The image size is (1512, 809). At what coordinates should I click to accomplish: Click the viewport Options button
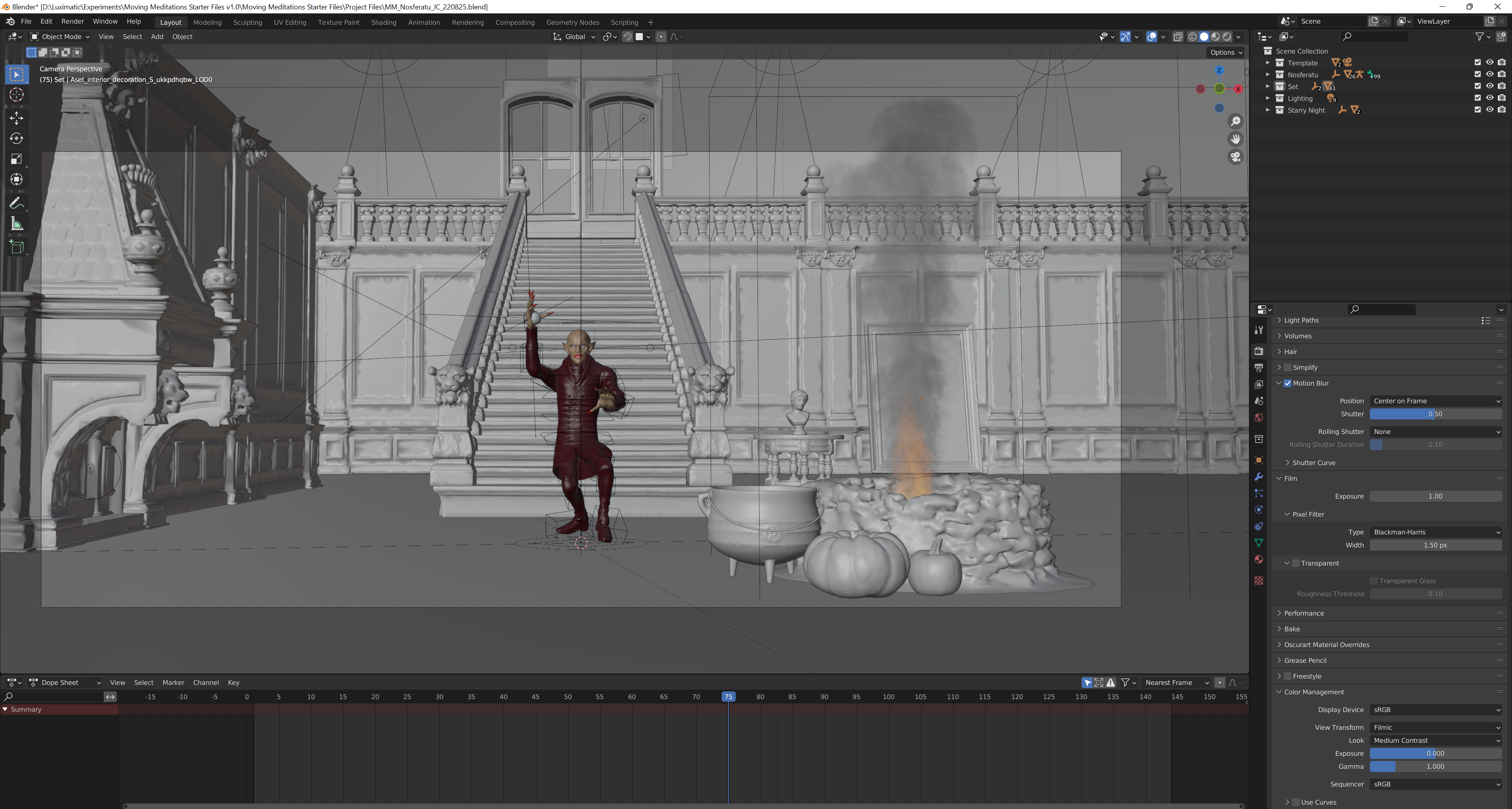[x=1226, y=52]
